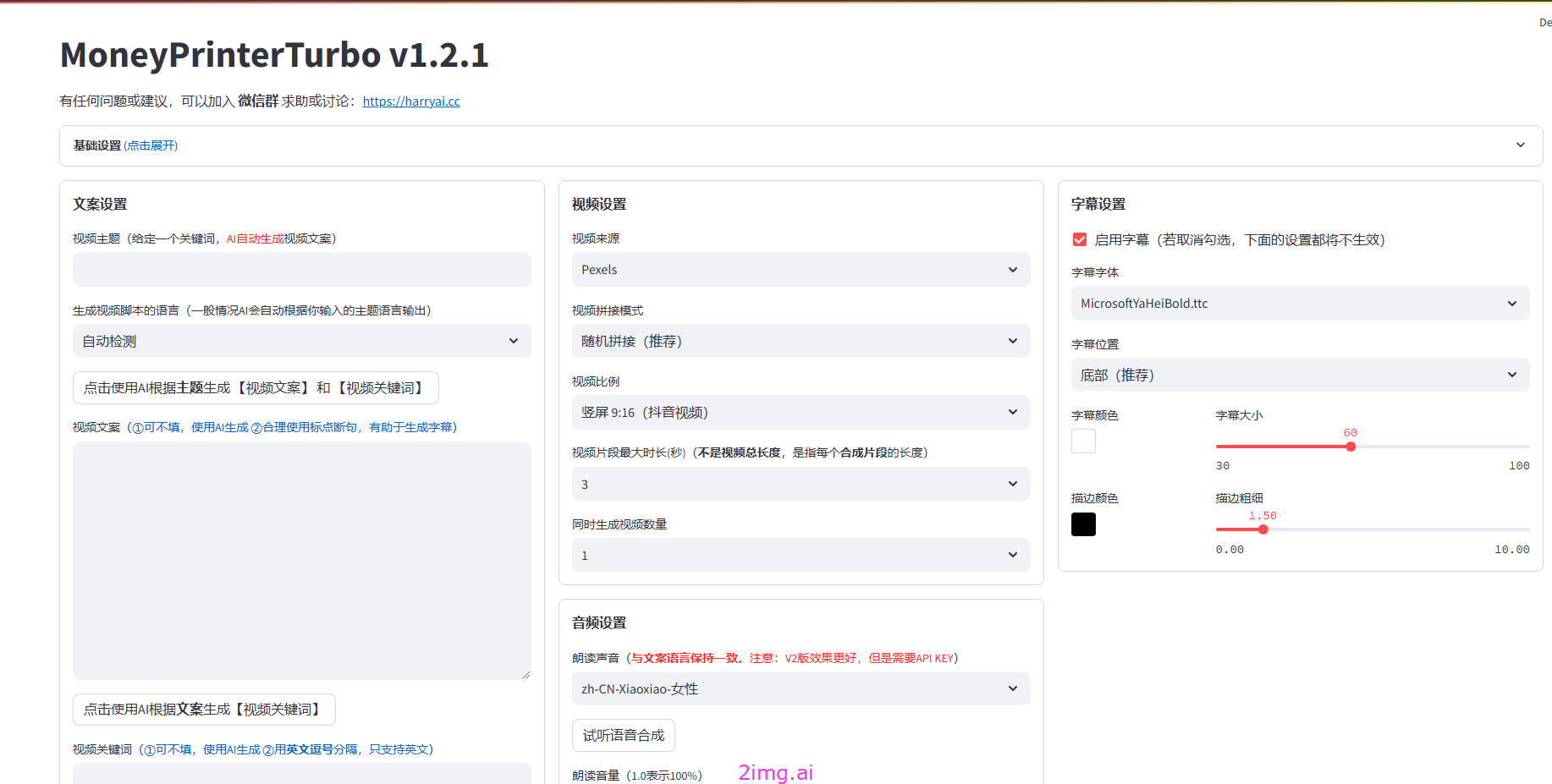Click the 音频设置 heading
Viewport: 1552px width, 784px height.
coord(599,622)
